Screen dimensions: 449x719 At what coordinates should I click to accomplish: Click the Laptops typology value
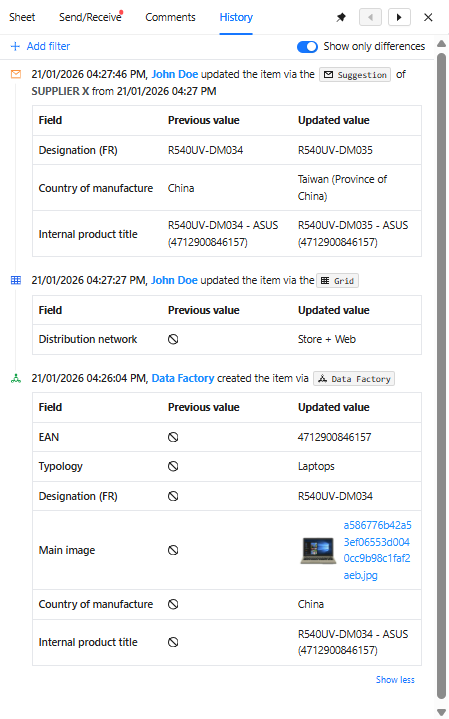pos(316,466)
